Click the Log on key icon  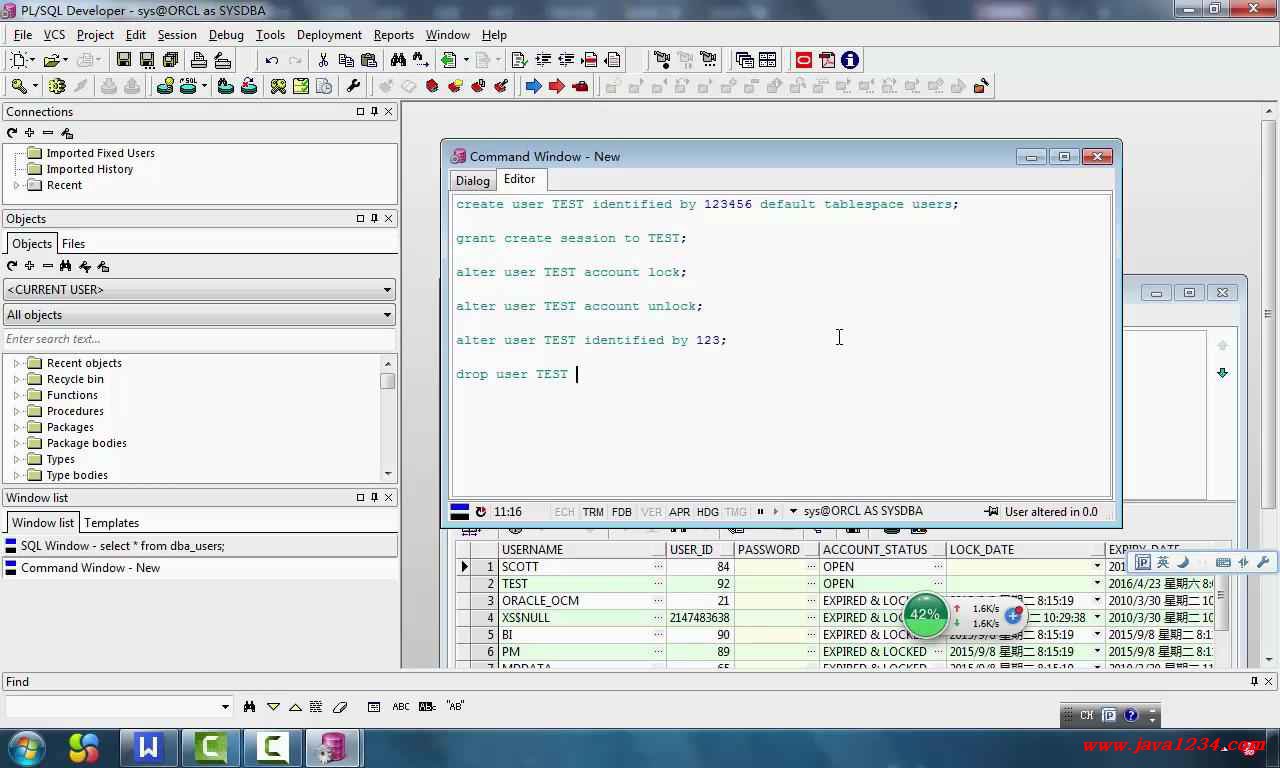18,86
